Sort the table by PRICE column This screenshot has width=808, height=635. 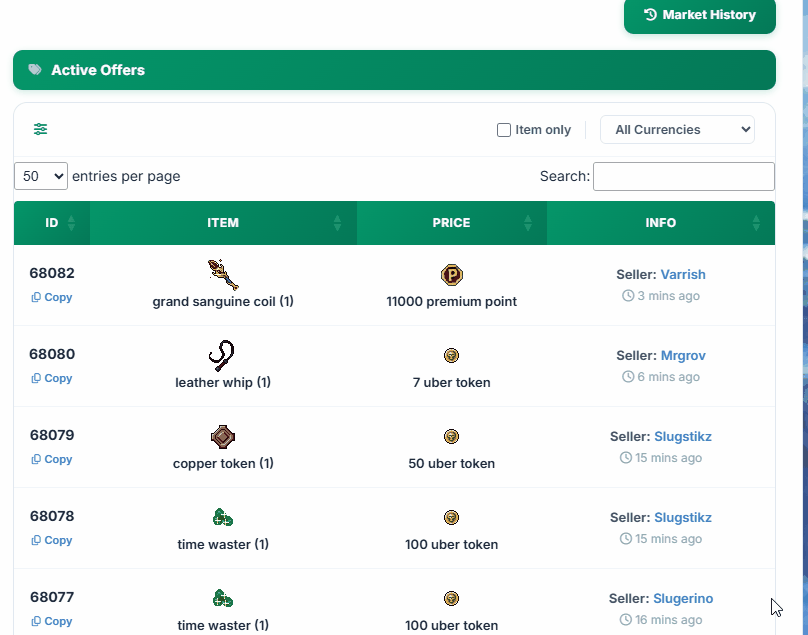click(x=451, y=223)
